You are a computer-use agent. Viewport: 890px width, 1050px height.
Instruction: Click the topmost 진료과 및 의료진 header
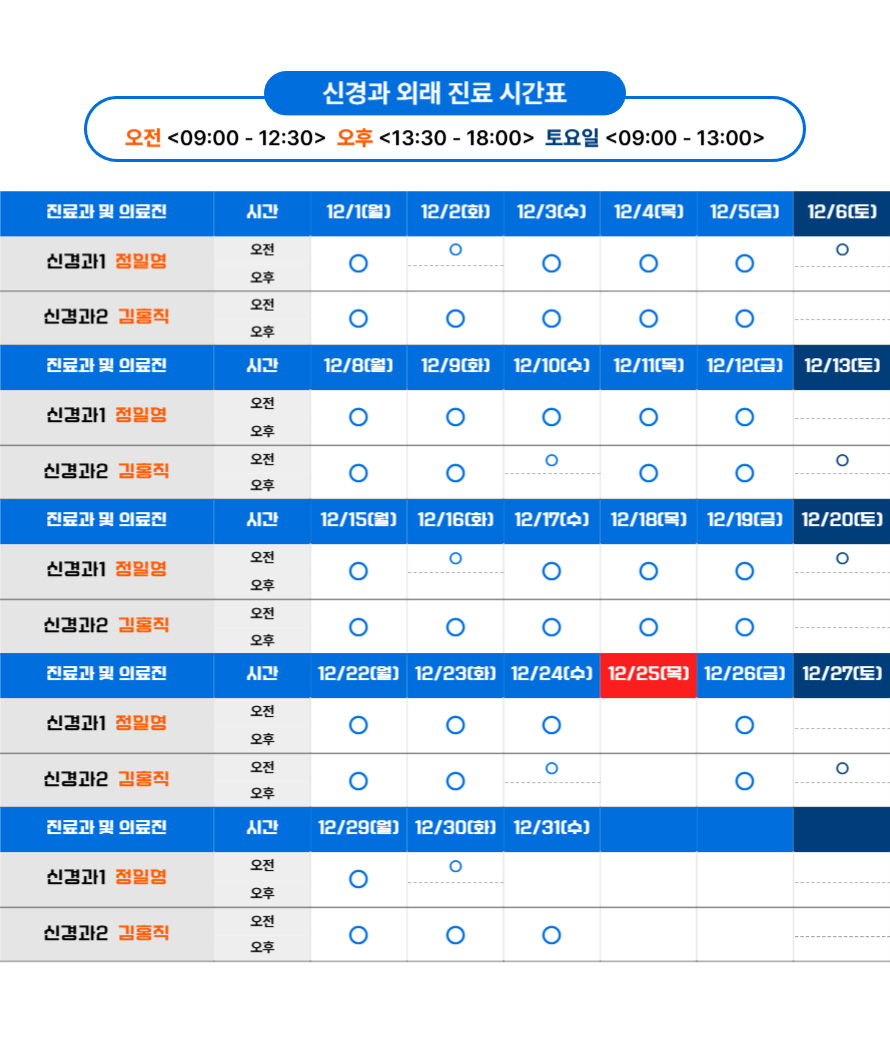coord(106,213)
